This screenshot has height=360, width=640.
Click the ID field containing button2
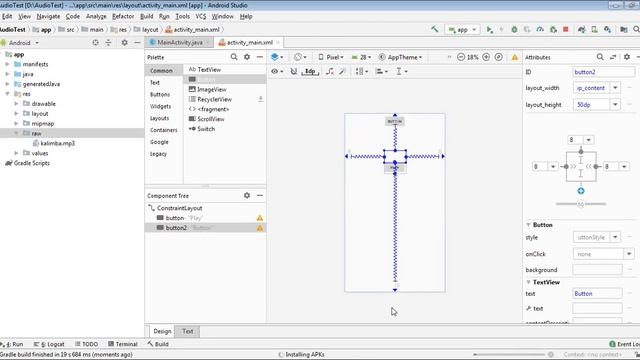click(x=603, y=72)
